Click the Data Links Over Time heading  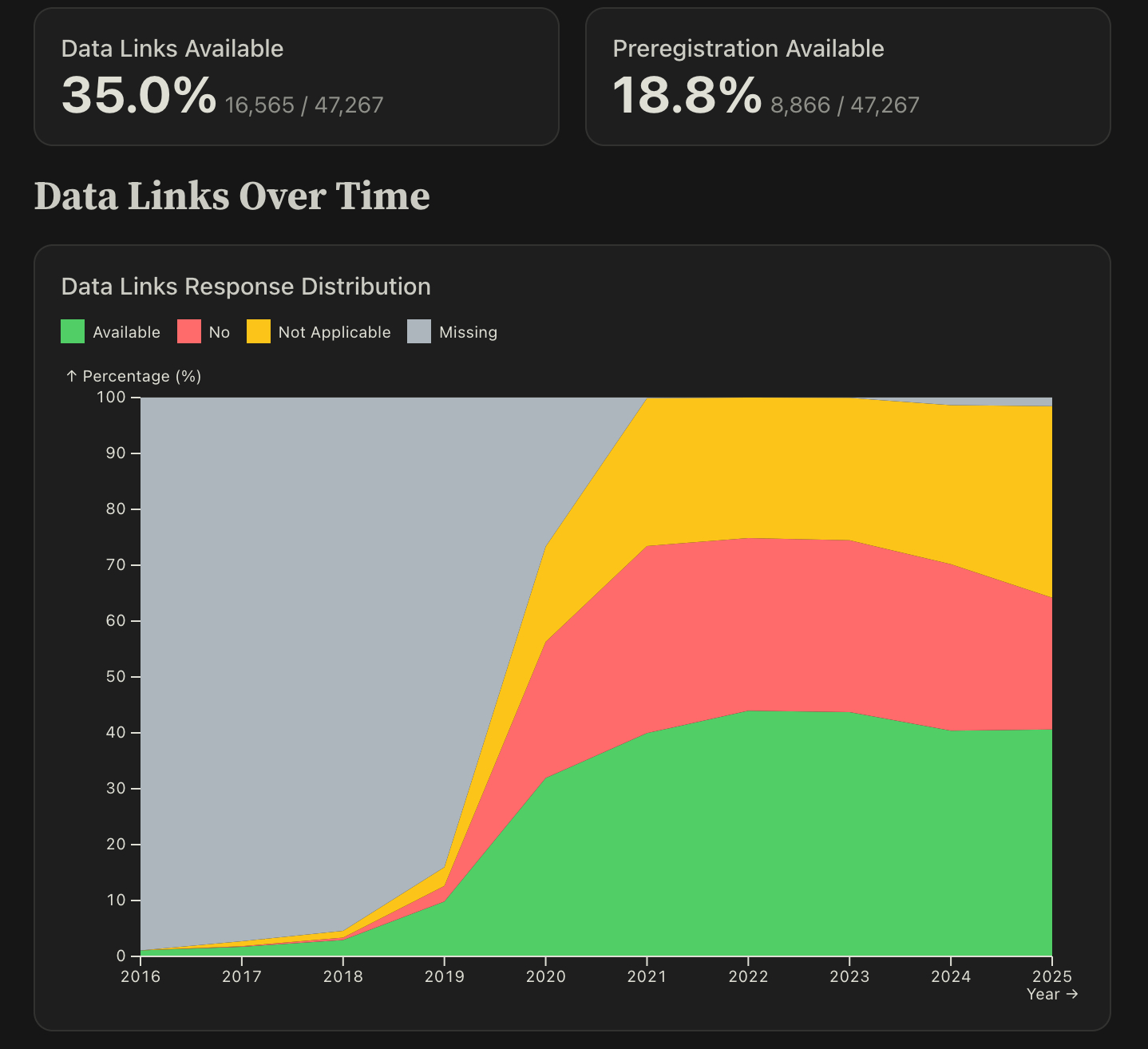coord(232,196)
